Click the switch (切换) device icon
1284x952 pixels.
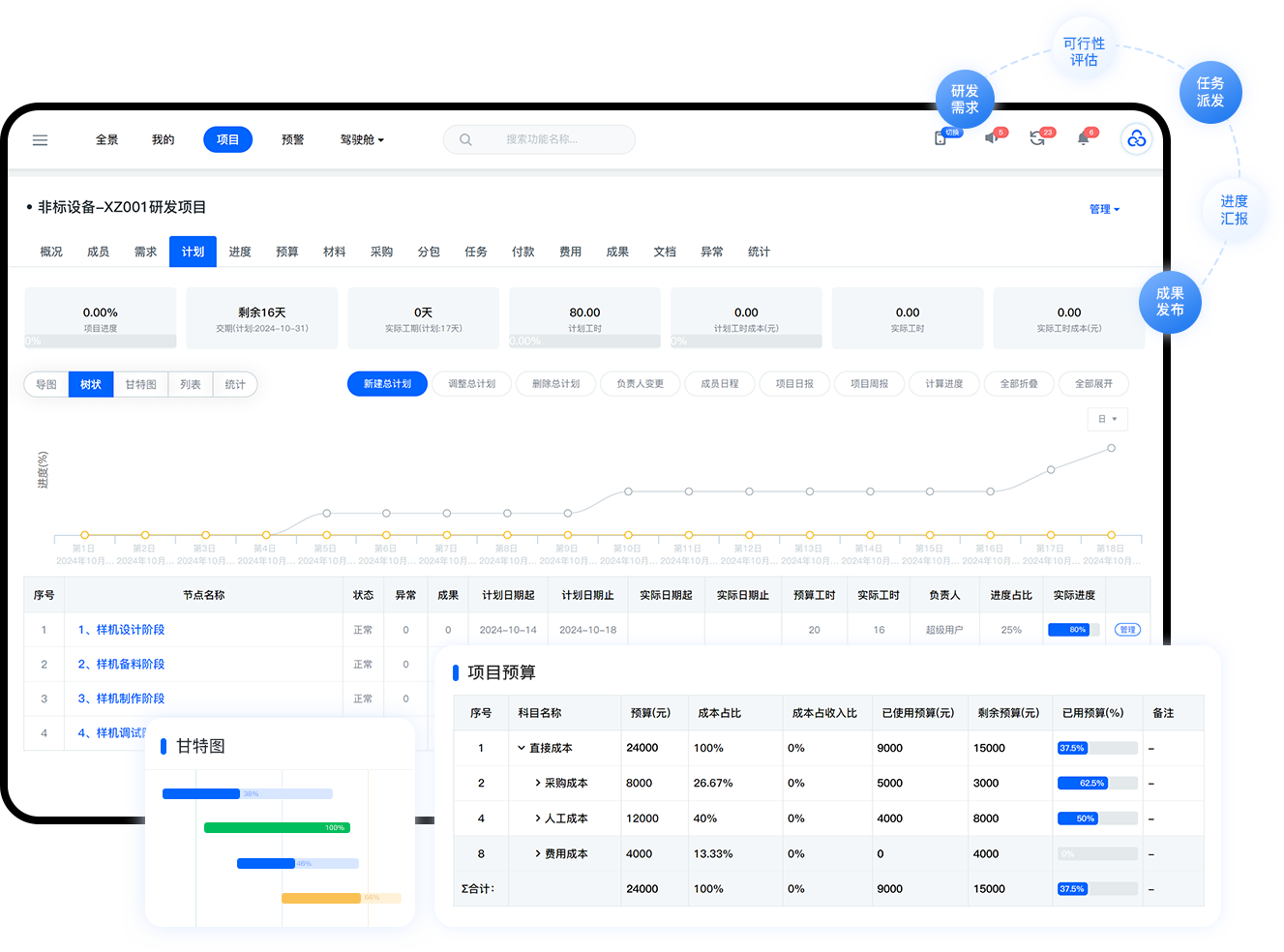(x=941, y=138)
